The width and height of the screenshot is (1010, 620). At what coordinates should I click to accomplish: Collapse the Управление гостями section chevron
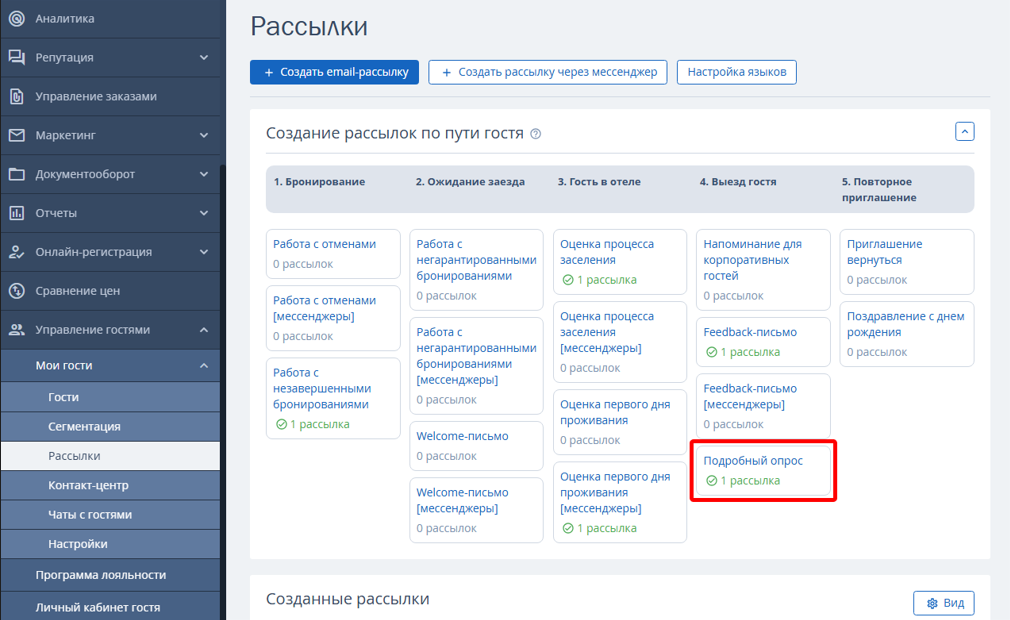pyautogui.click(x=204, y=330)
